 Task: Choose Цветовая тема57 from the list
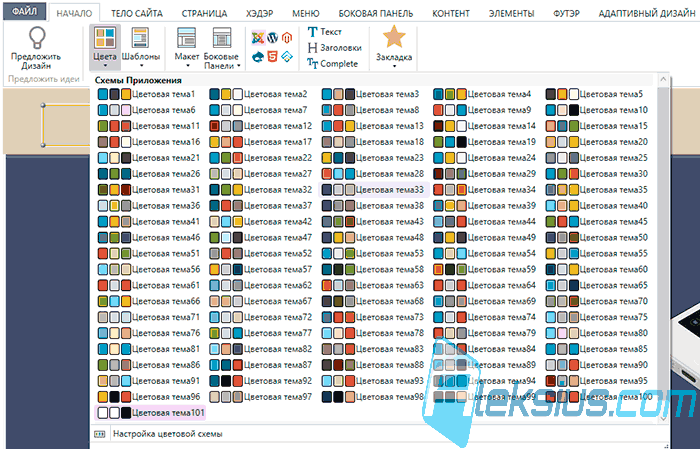(261, 269)
